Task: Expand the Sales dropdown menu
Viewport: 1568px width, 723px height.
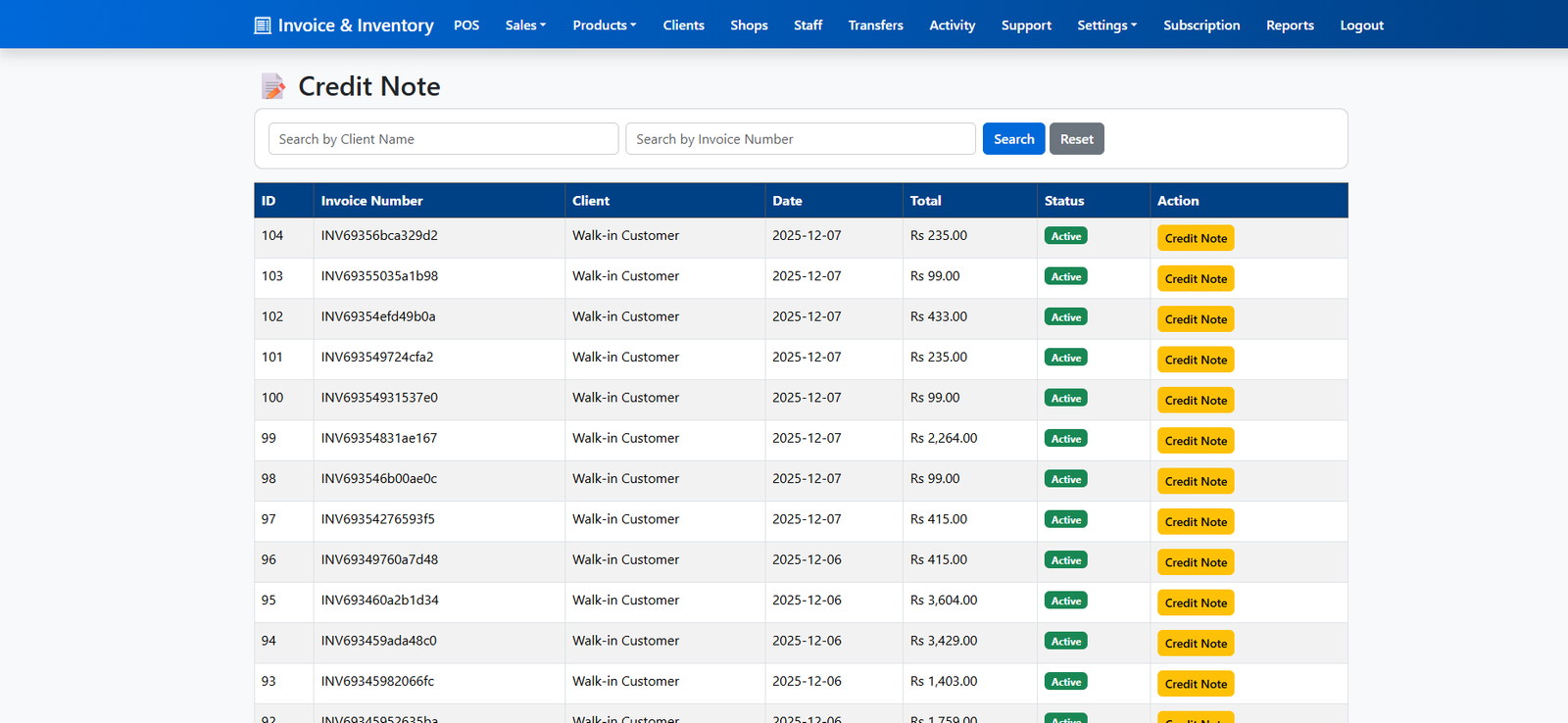Action: coord(525,25)
